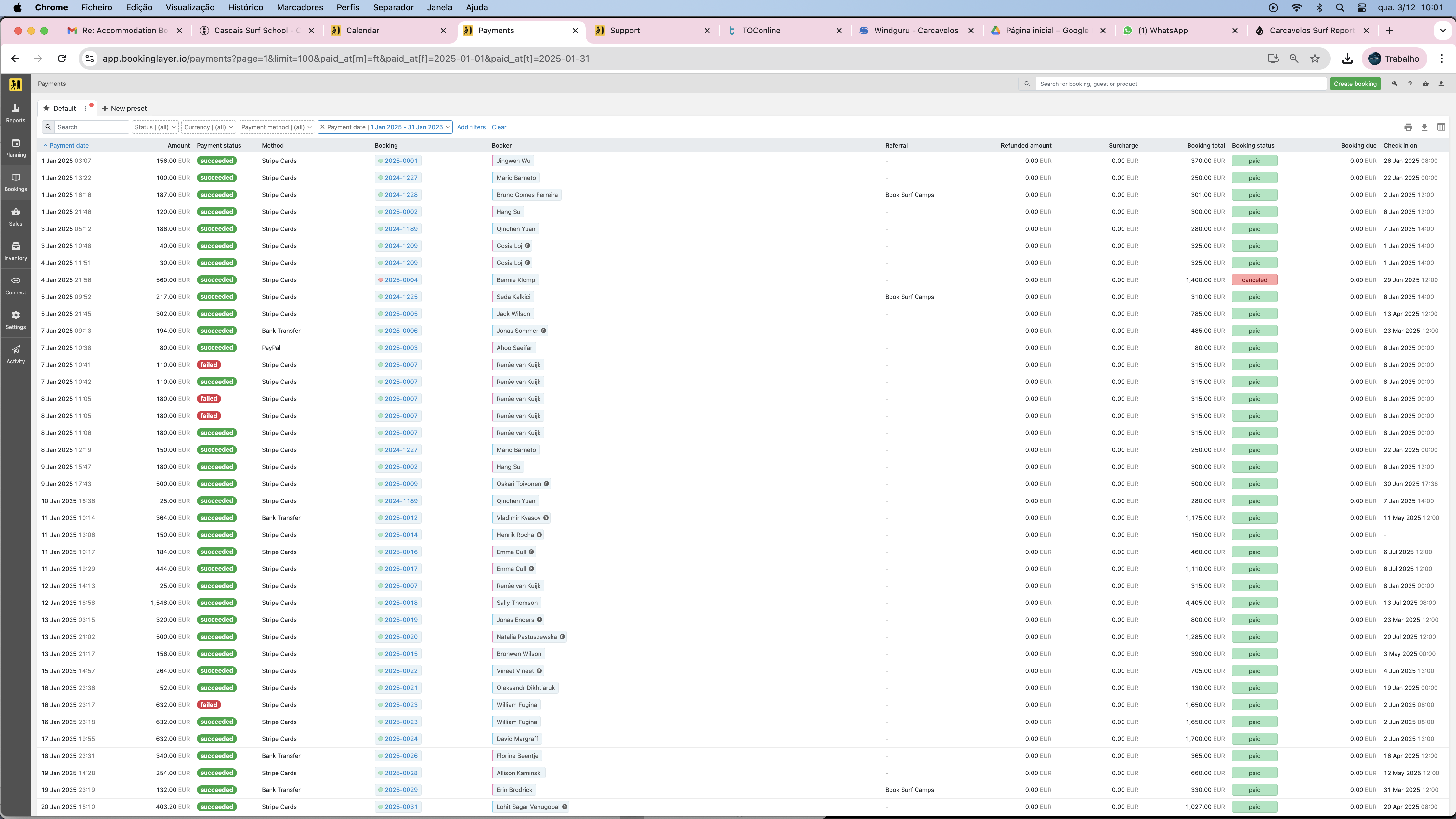Expand the Currency (all) filter dropdown
Viewport: 1456px width, 819px height.
pyautogui.click(x=208, y=127)
